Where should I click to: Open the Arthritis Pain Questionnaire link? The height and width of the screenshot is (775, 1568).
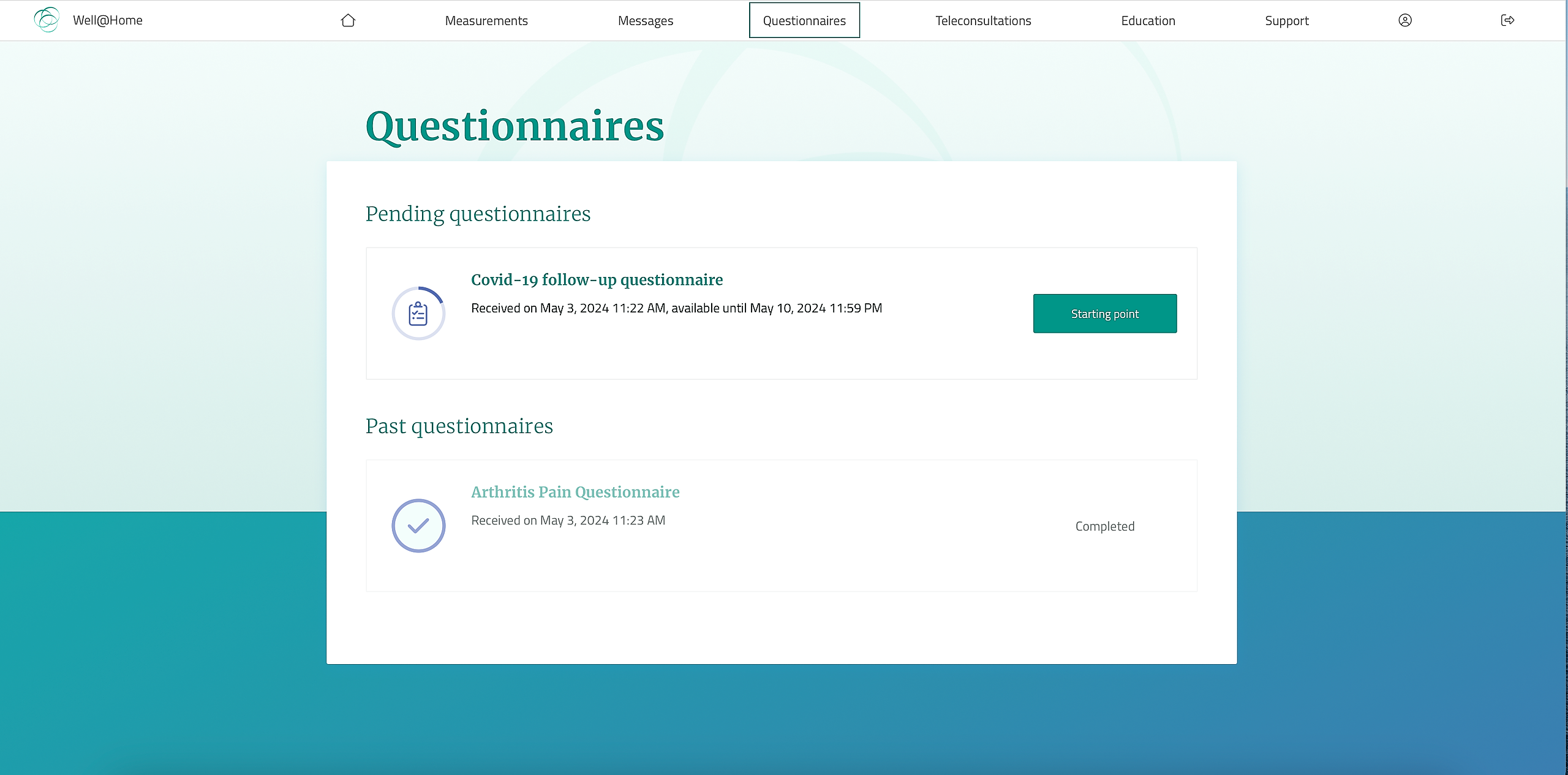click(x=575, y=492)
